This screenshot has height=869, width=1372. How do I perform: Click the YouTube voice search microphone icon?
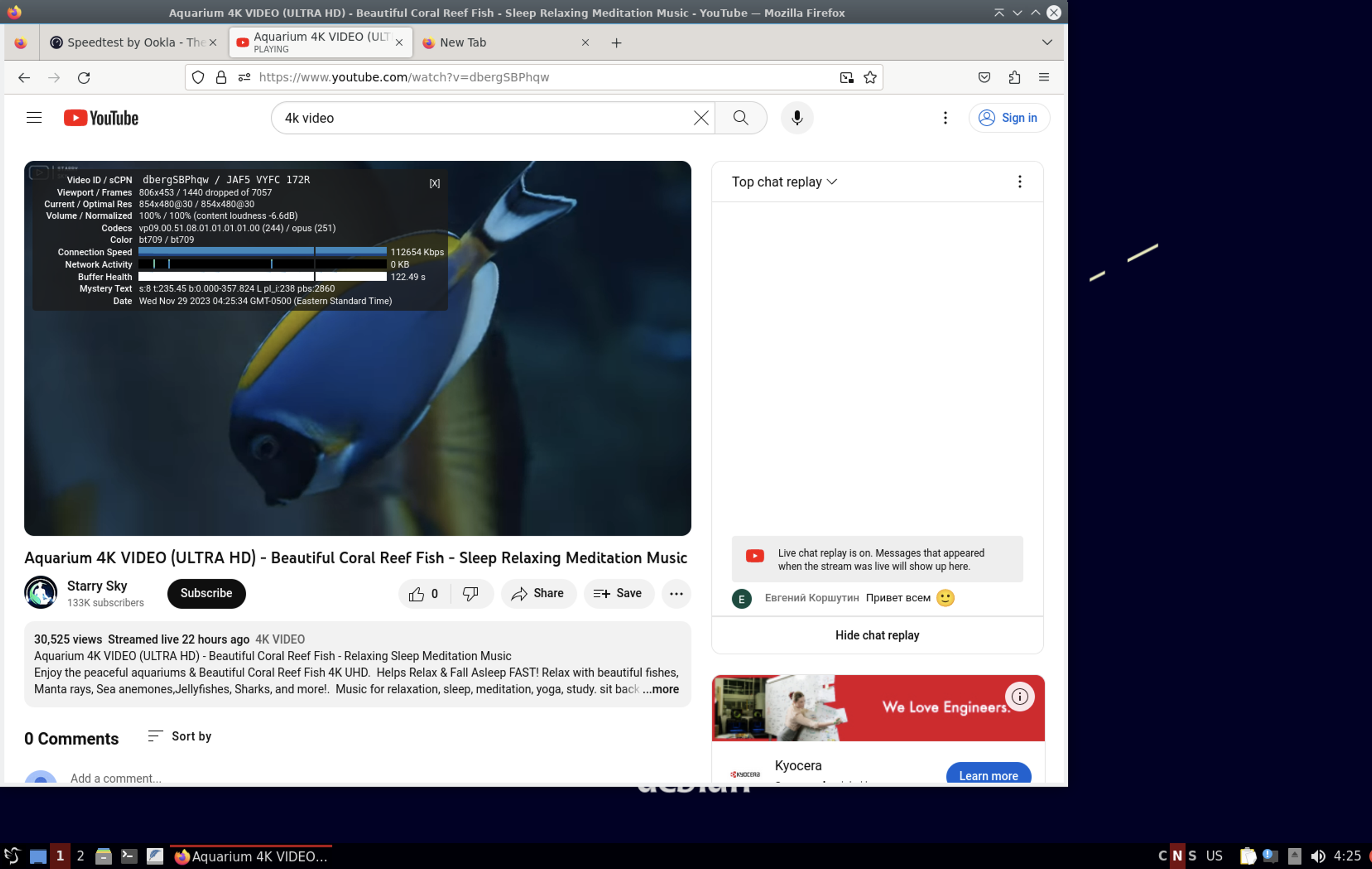(x=797, y=118)
